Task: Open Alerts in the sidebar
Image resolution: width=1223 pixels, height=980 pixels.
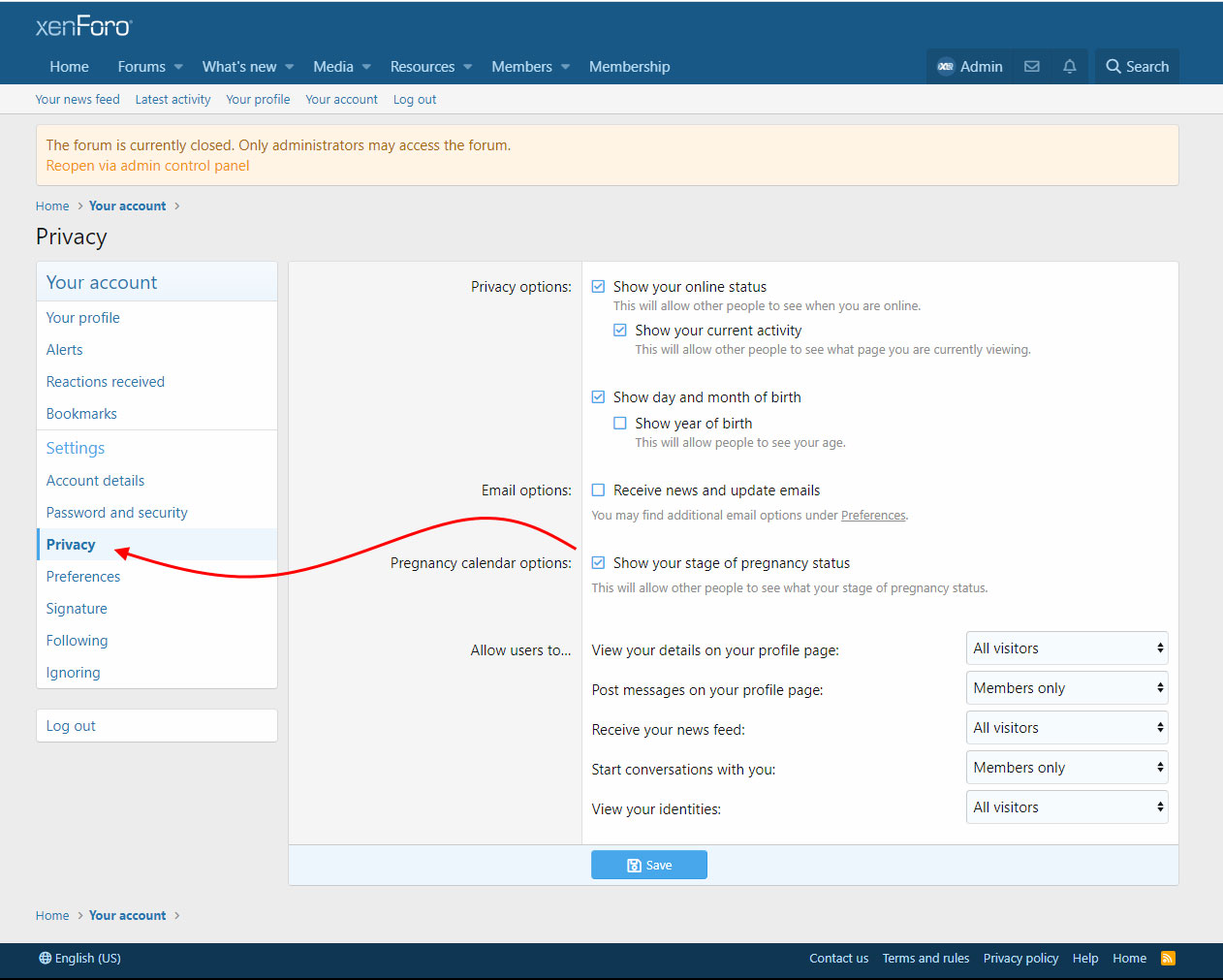Action: click(x=157, y=350)
